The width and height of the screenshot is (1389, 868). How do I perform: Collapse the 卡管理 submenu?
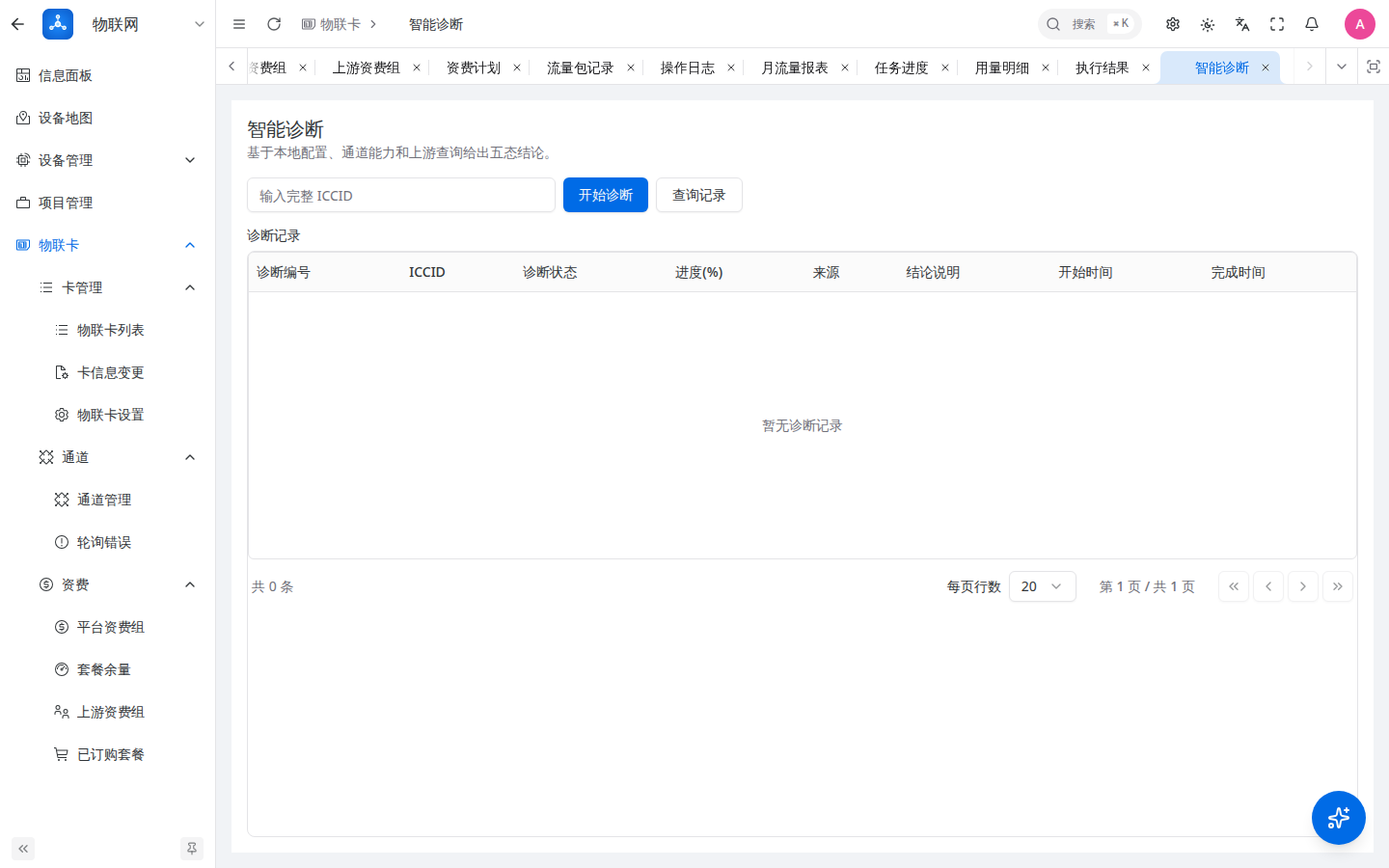[x=107, y=287]
